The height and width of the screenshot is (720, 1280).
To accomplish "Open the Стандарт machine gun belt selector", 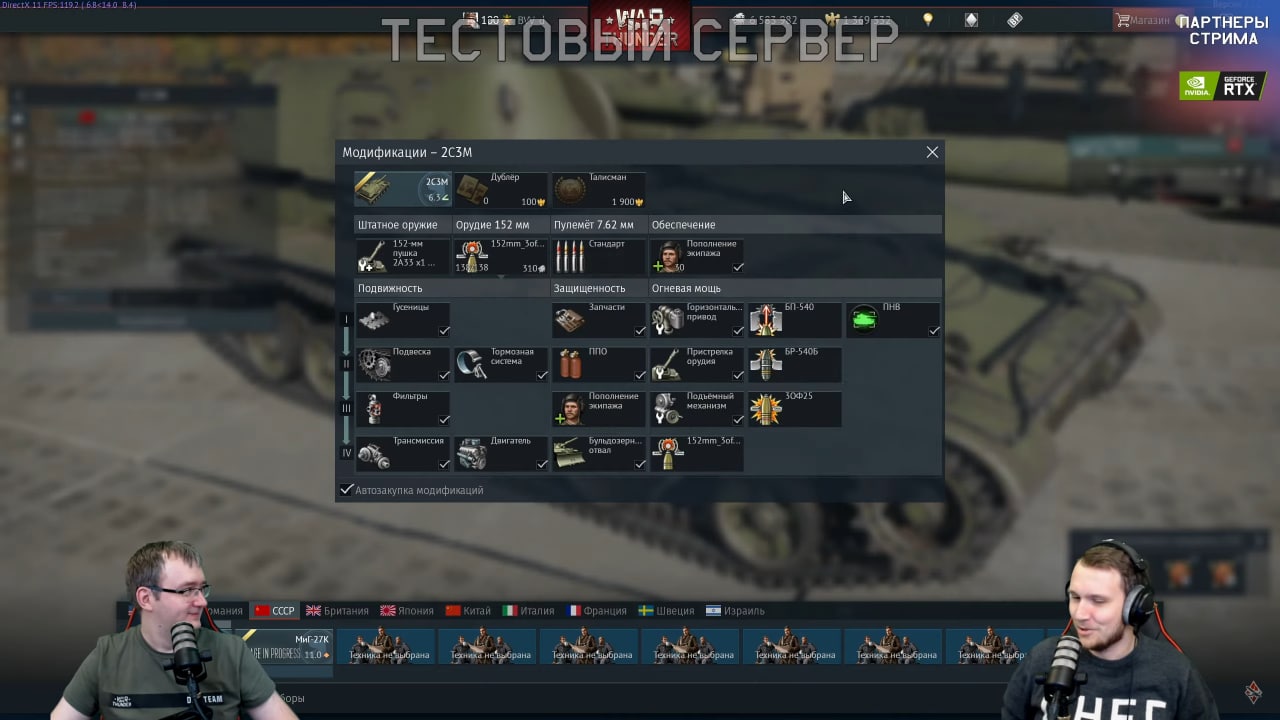I will 599,256.
